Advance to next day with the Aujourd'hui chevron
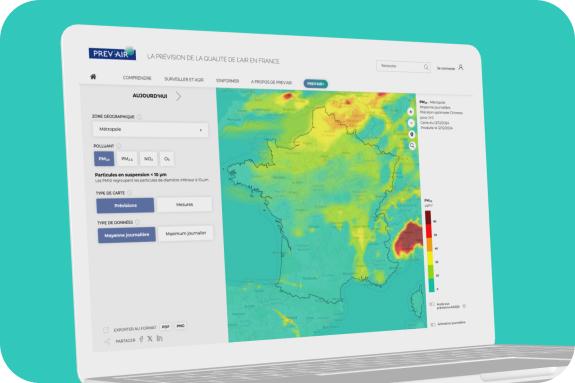 coord(179,96)
